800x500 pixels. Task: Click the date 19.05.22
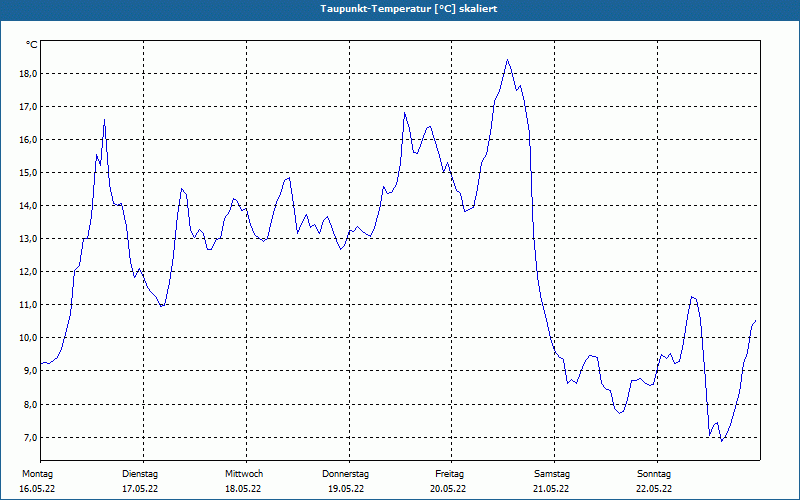[346, 489]
